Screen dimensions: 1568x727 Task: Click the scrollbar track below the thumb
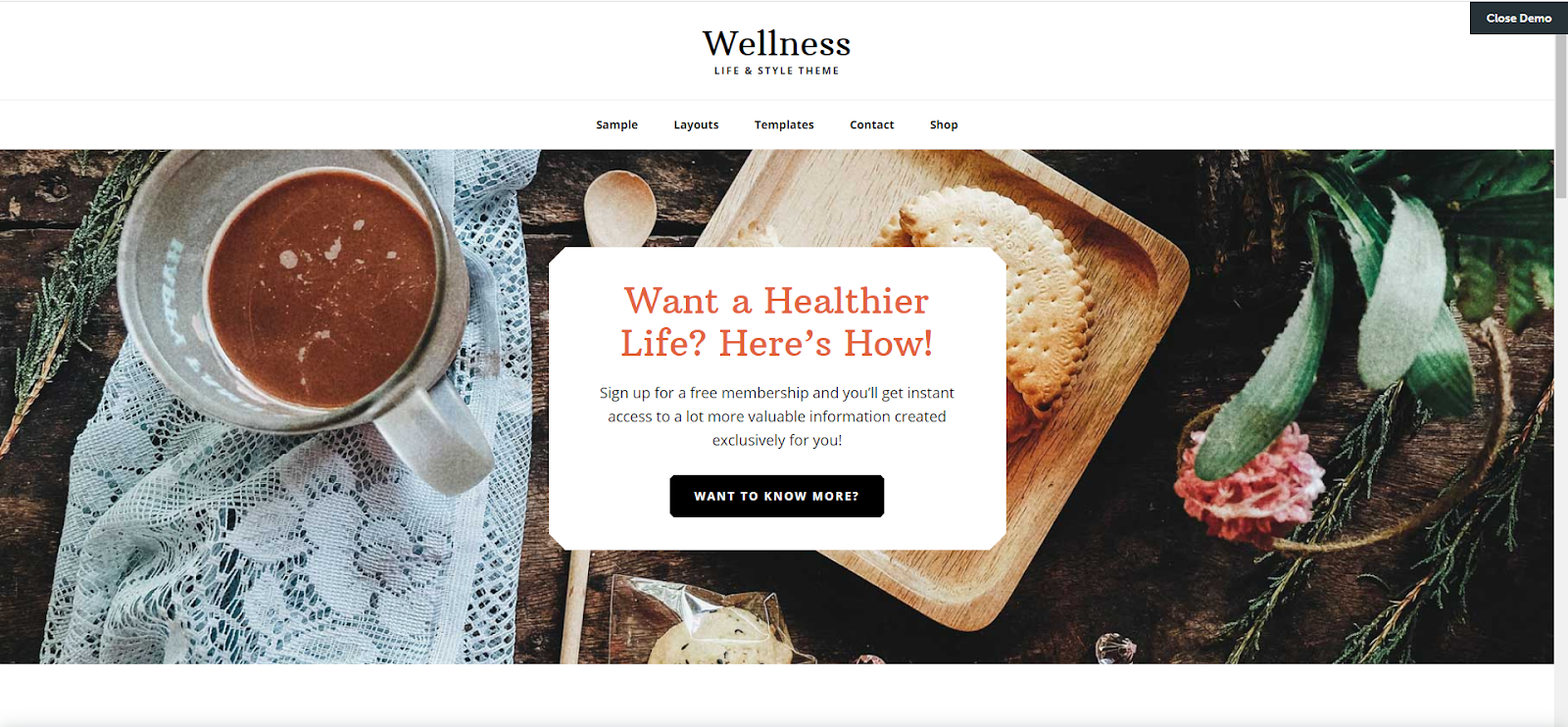click(x=1560, y=460)
